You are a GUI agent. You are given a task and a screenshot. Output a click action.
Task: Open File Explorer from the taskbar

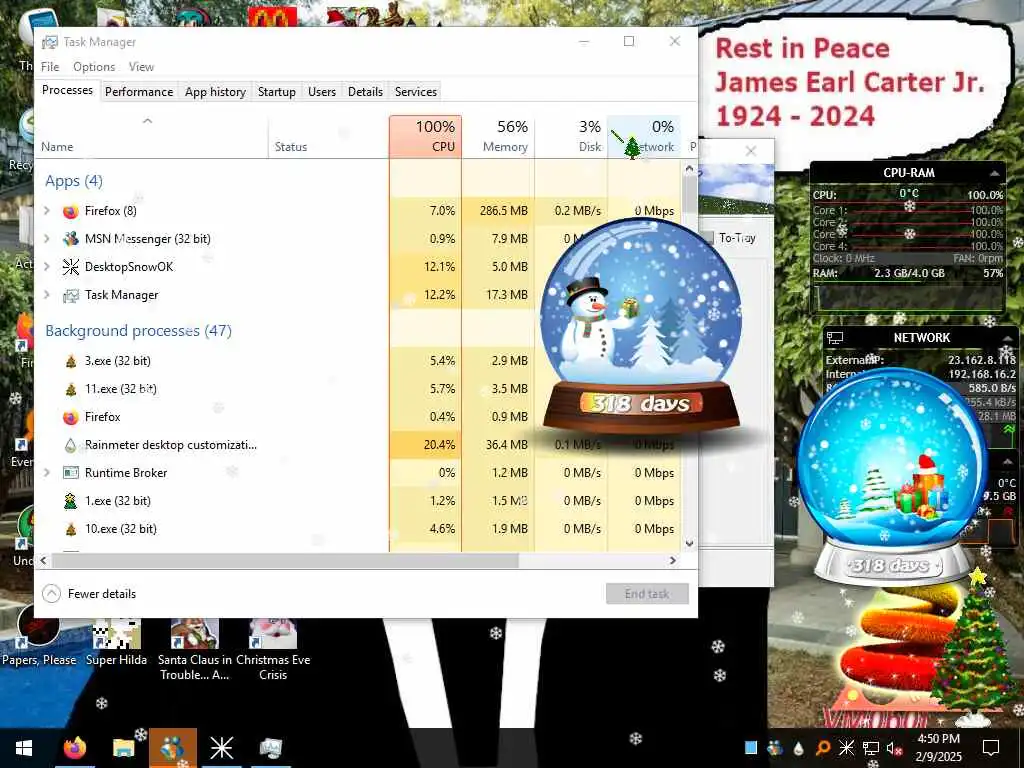[x=123, y=748]
